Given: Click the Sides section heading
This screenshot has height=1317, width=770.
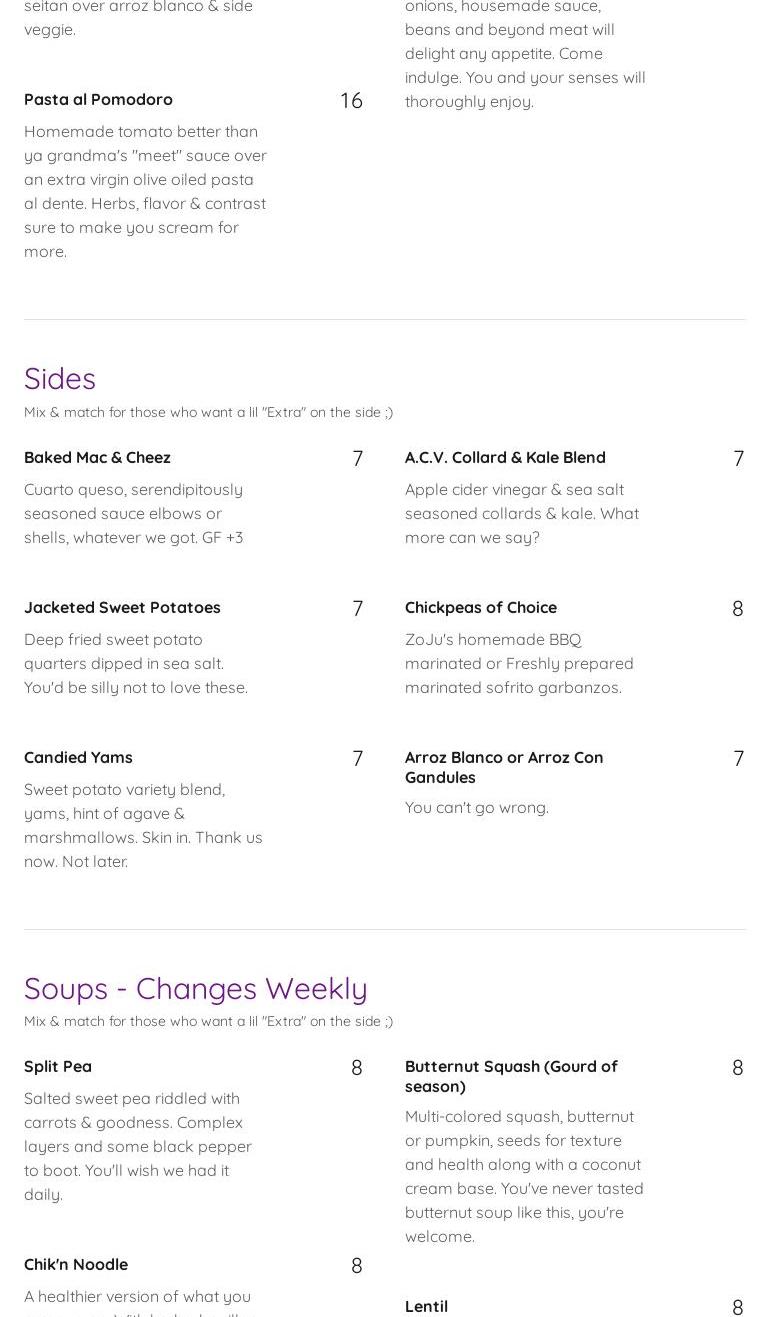Looking at the screenshot, I should point(60,378).
